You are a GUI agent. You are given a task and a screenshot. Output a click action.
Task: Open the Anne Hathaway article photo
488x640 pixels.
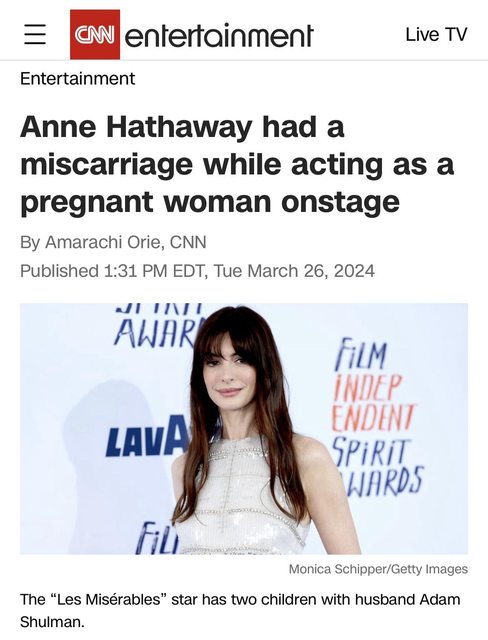coord(244,429)
